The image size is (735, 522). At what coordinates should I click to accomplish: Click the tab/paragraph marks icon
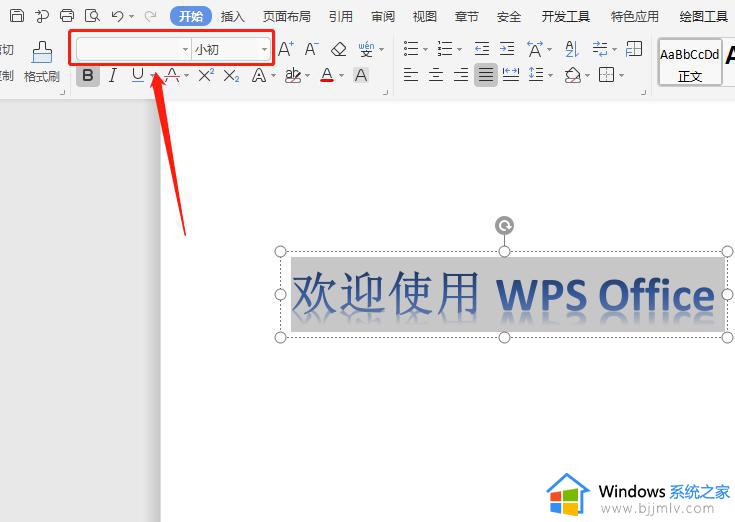[x=600, y=49]
